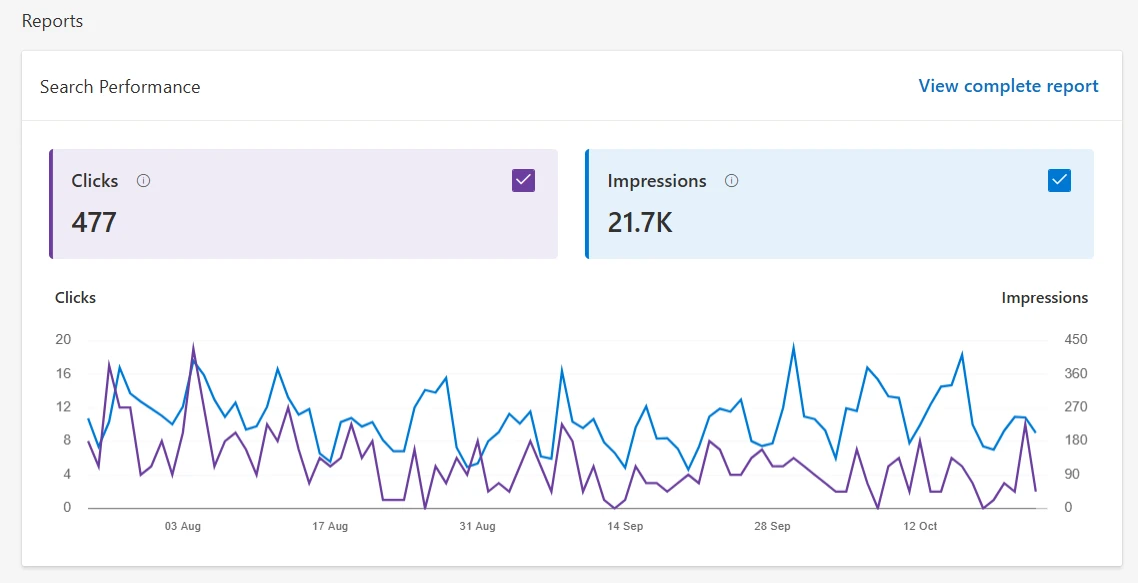Click the 12 Oct date label

point(920,526)
